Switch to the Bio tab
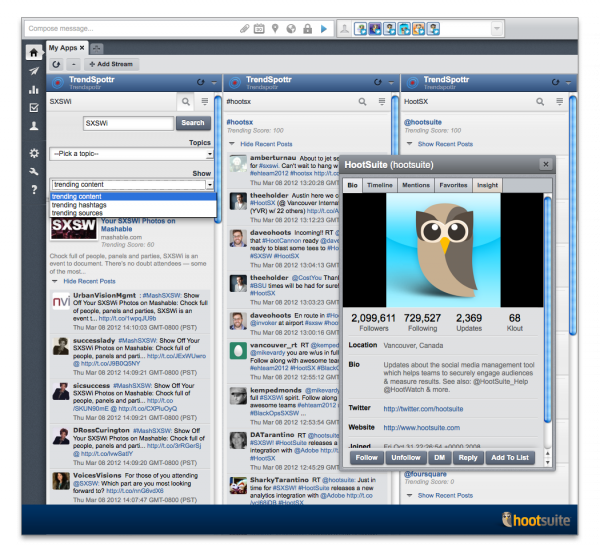This screenshot has width=600, height=557. coord(352,185)
